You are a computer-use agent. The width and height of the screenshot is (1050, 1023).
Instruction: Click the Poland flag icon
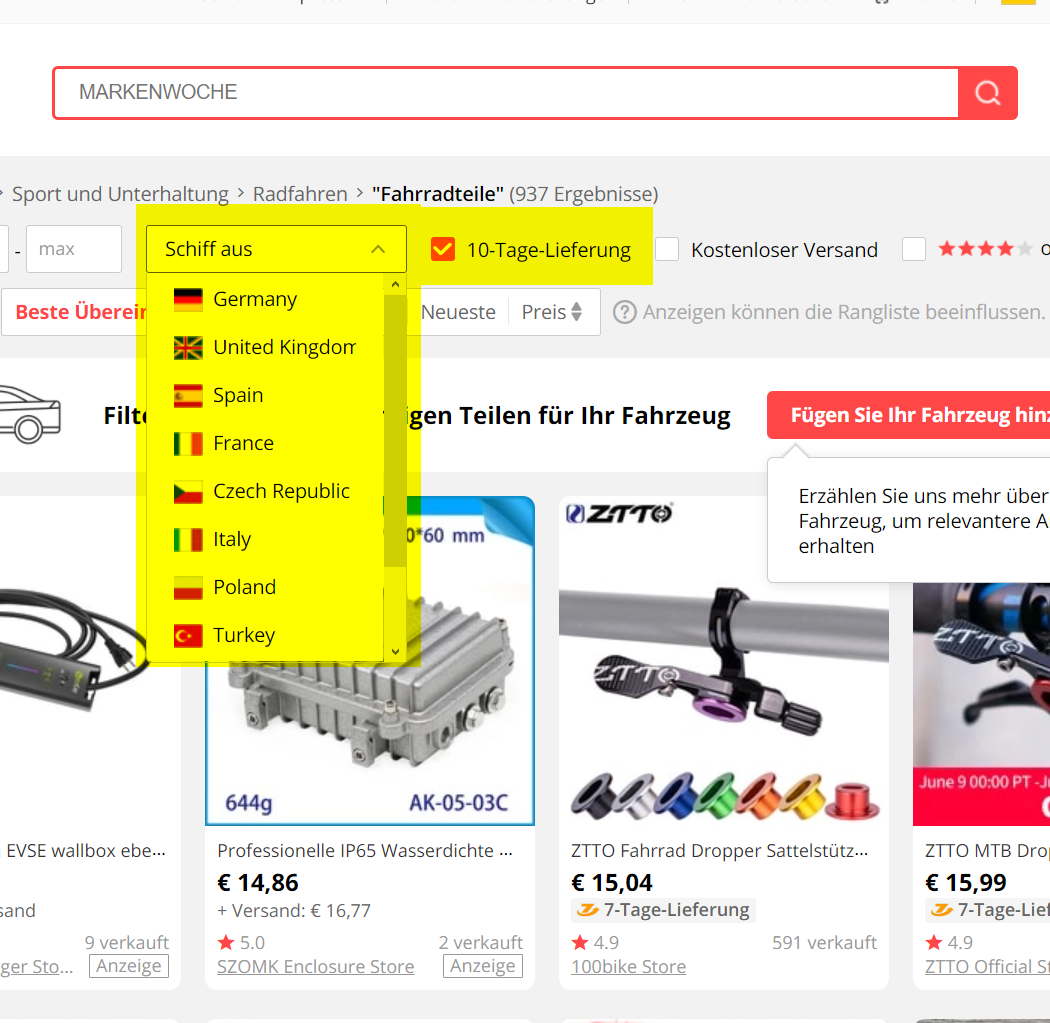click(188, 588)
